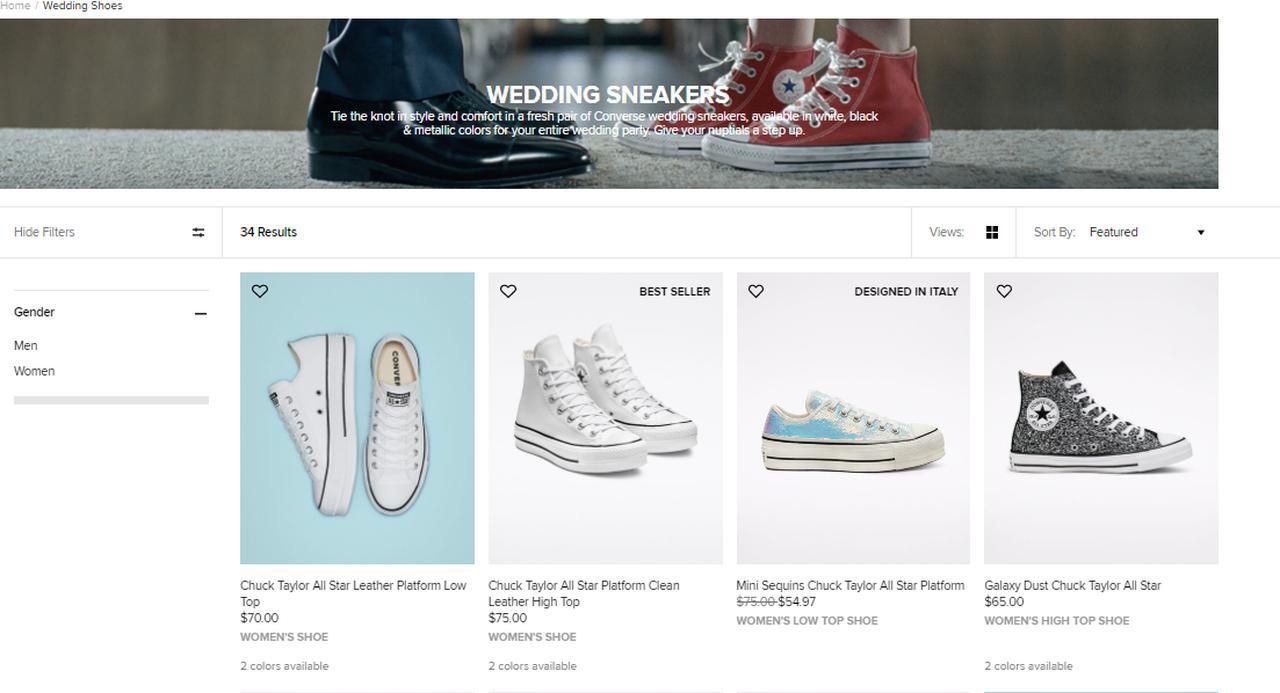Viewport: 1280px width, 693px height.
Task: Open Chuck Taylor All Star Leather Platform Low Top link
Action: [353, 593]
